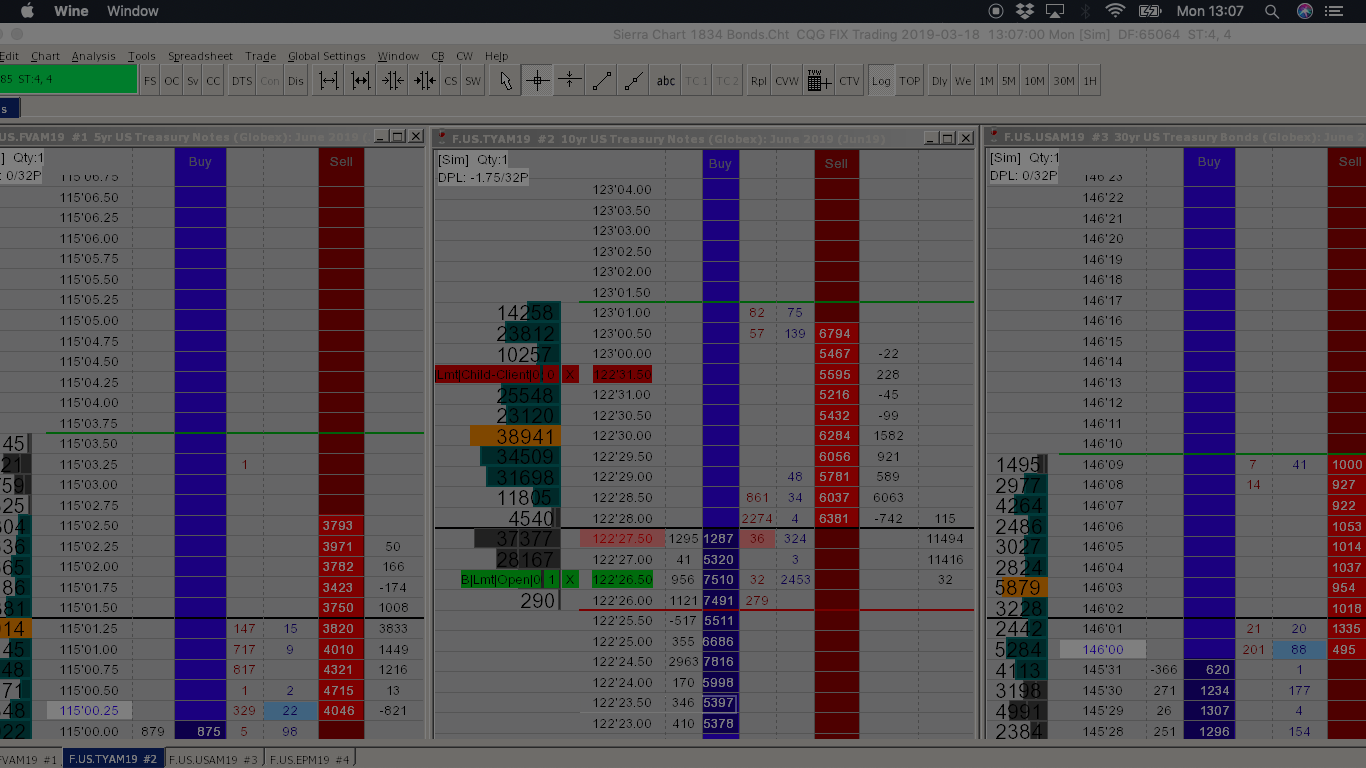Open the Analysis menu
The height and width of the screenshot is (768, 1366).
click(x=93, y=56)
